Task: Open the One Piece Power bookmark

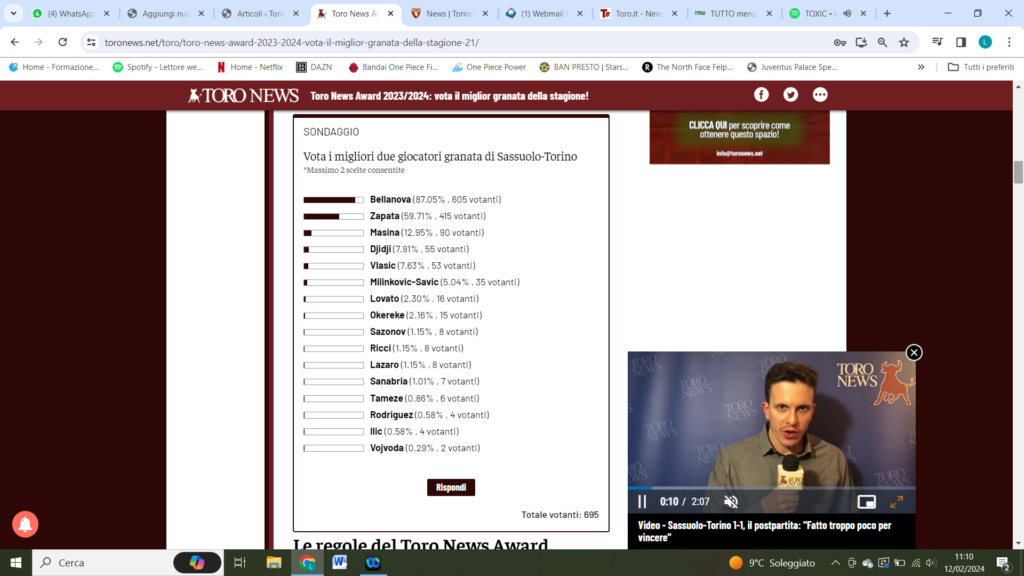Action: coord(488,67)
